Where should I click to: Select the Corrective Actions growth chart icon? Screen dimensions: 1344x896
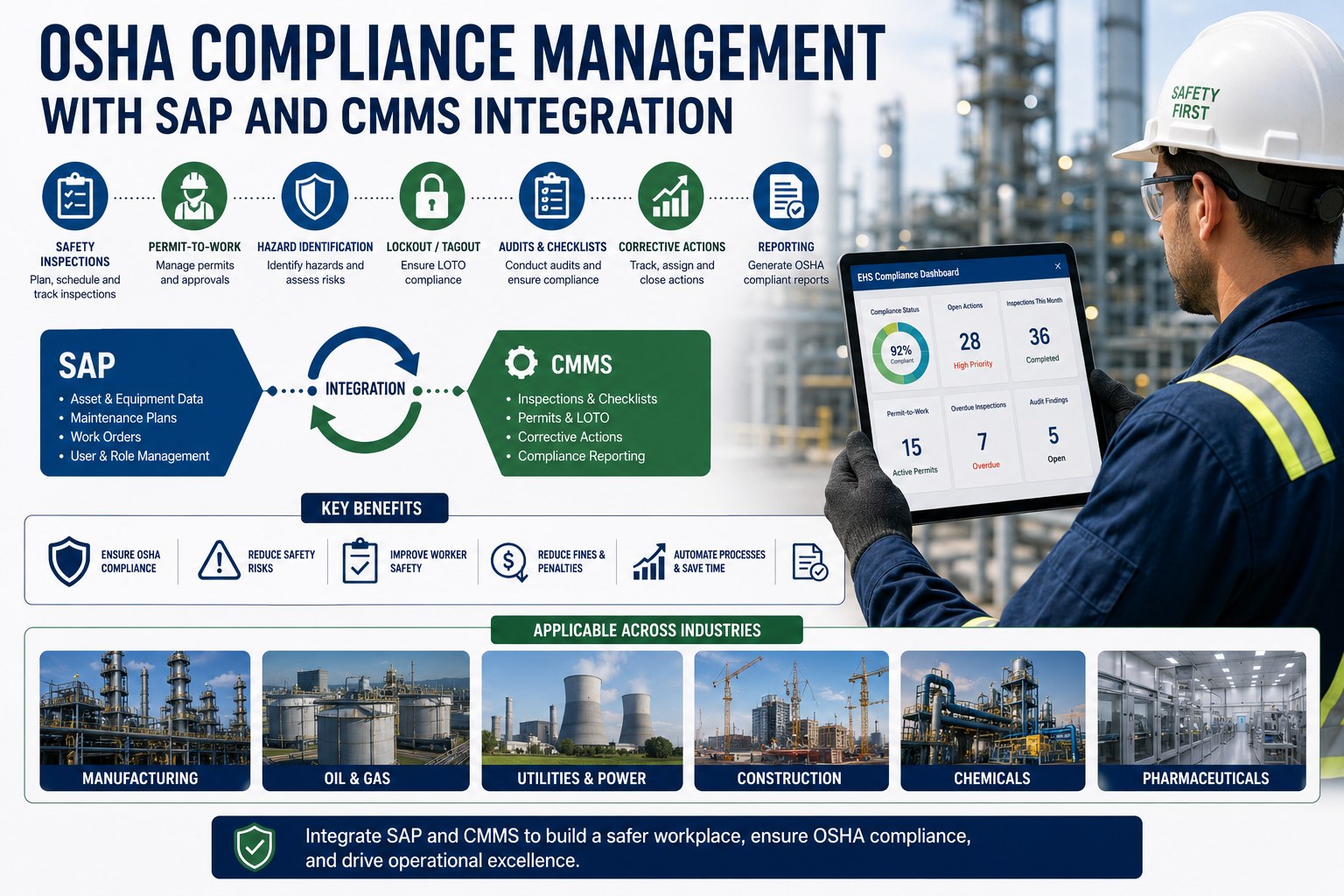(671, 195)
